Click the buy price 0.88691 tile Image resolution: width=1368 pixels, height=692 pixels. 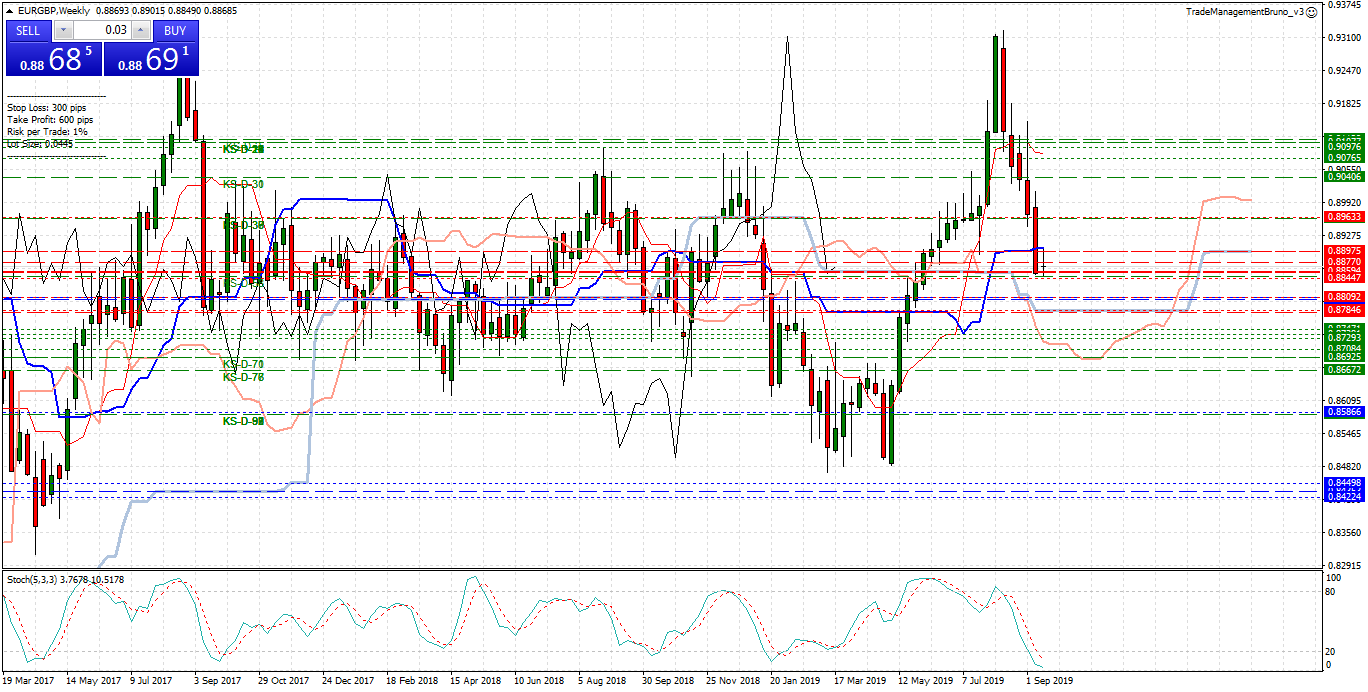tap(151, 59)
